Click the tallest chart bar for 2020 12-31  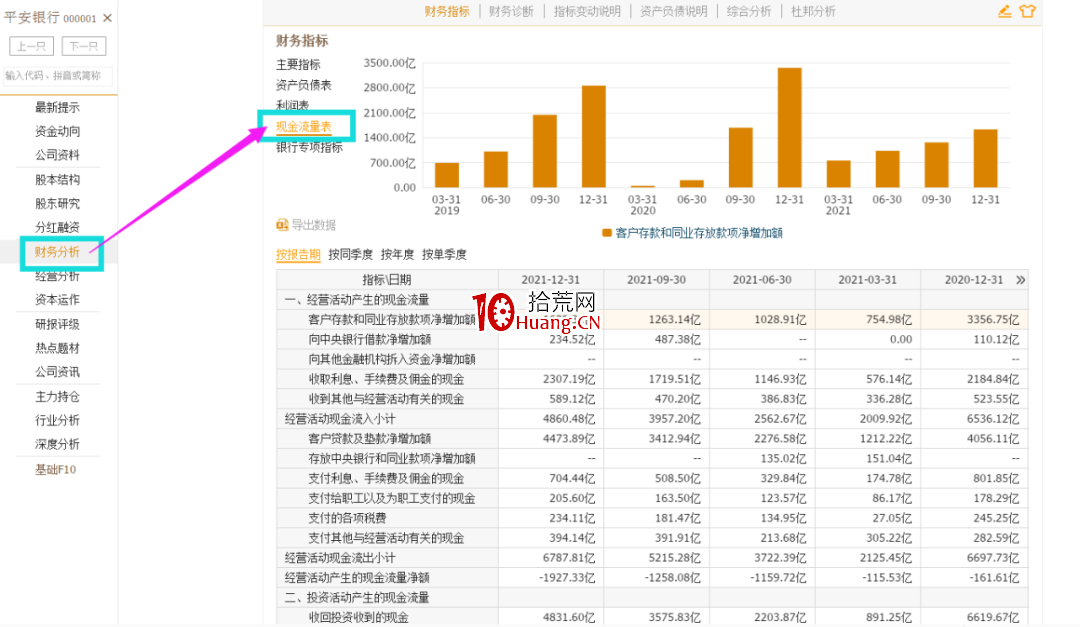(x=789, y=127)
